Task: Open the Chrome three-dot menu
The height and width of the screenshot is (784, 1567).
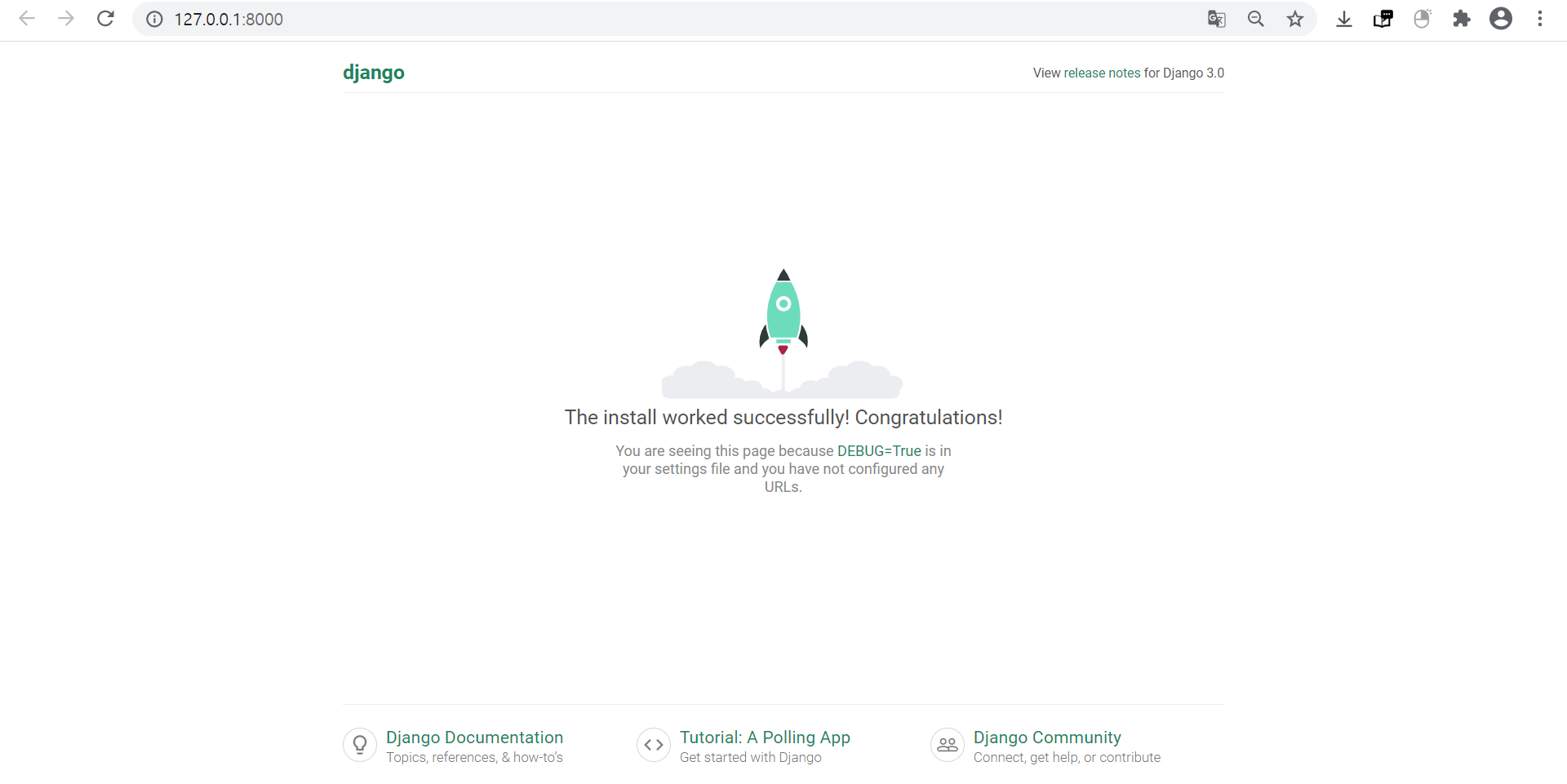Action: 1540,19
